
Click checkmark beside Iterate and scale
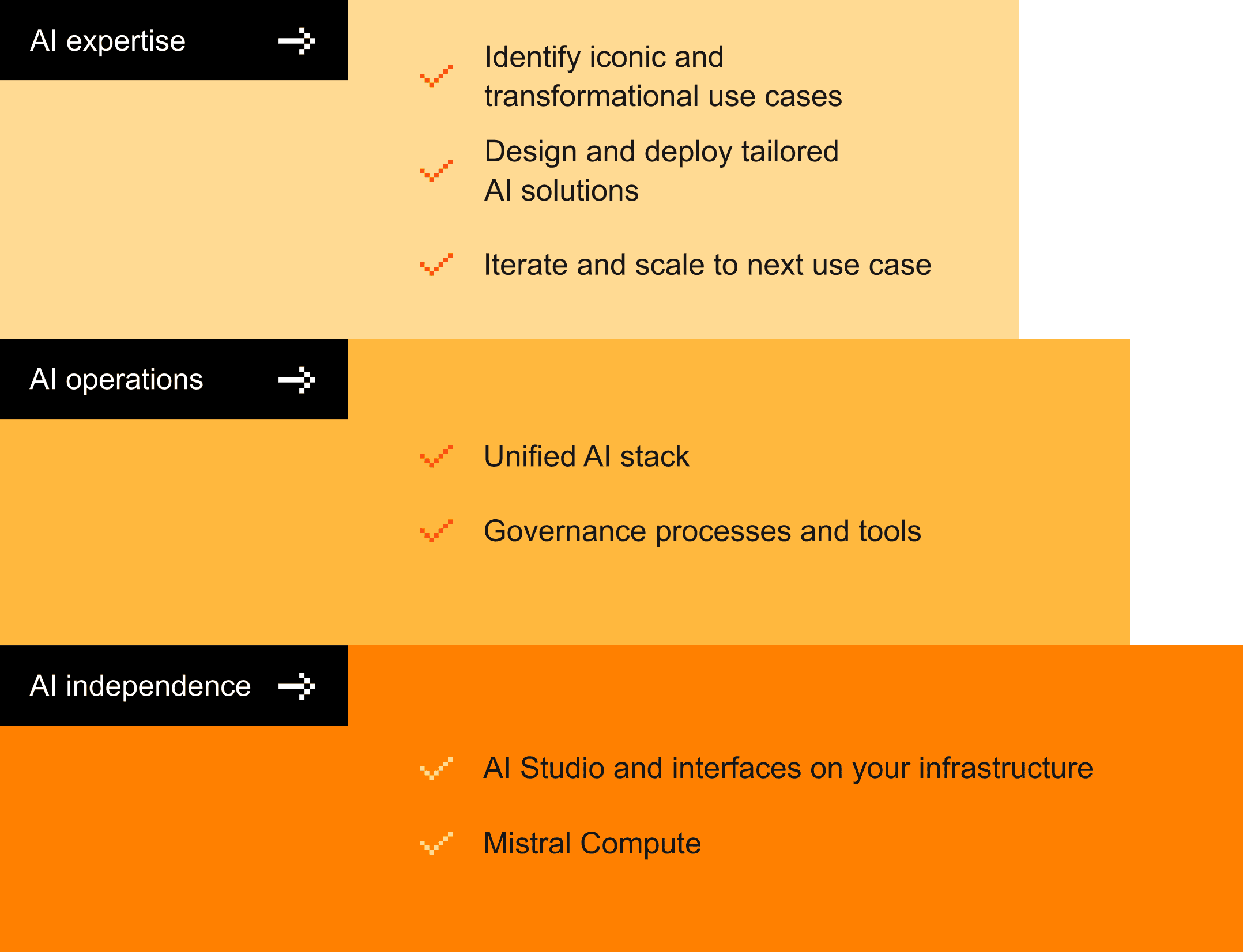[436, 265]
